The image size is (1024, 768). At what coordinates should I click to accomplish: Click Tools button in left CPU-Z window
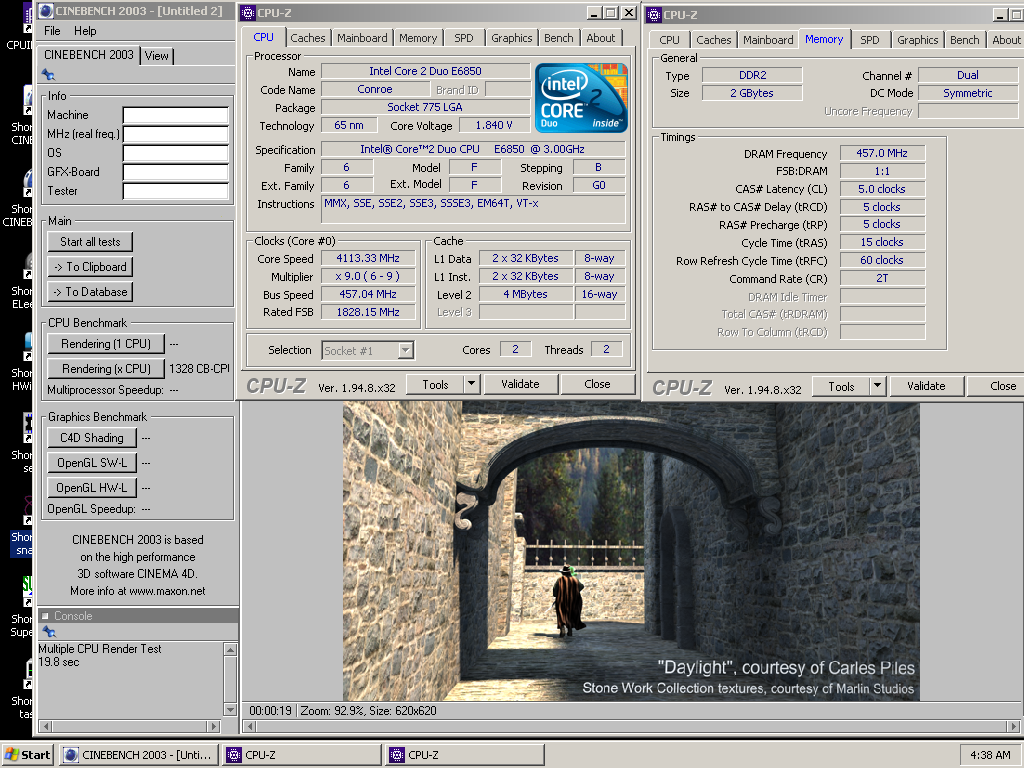436,384
